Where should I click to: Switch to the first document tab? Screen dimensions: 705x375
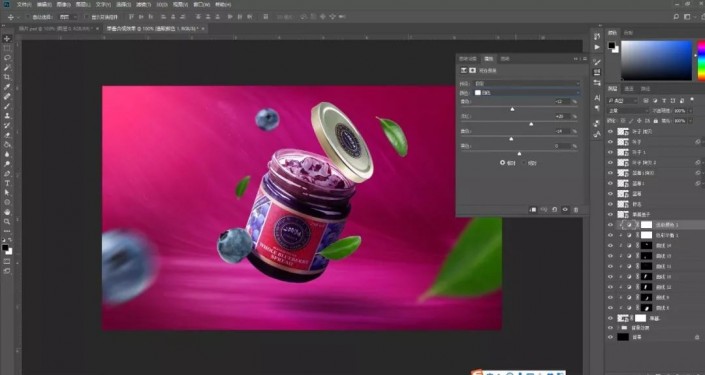click(x=55, y=28)
